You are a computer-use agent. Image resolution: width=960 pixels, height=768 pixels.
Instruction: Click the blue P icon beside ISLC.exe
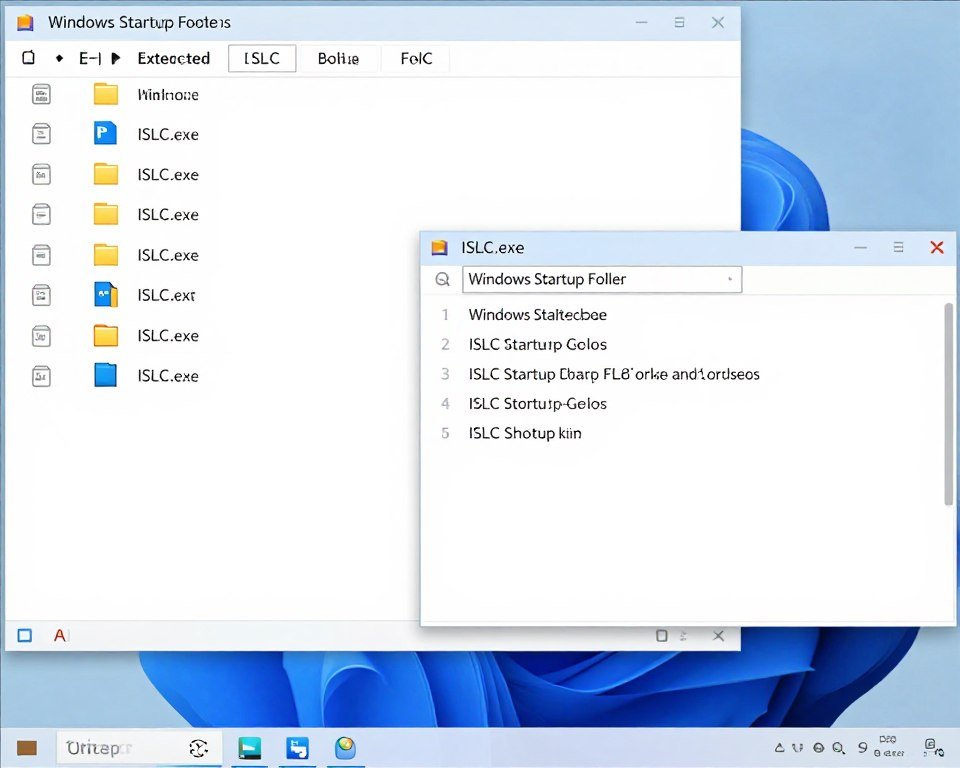point(105,133)
